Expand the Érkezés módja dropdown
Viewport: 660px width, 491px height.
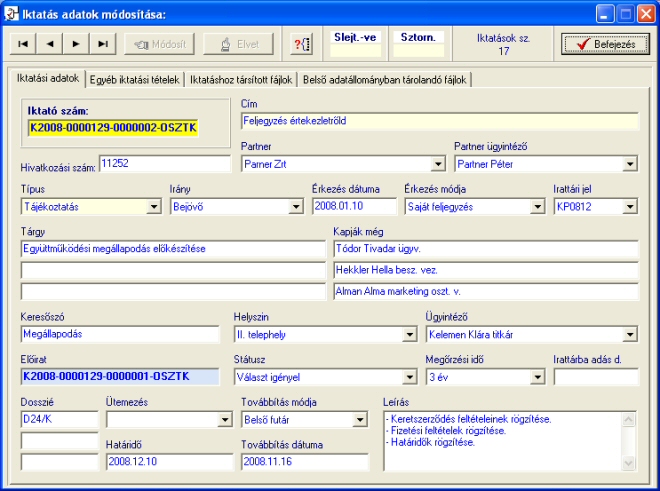[538, 207]
